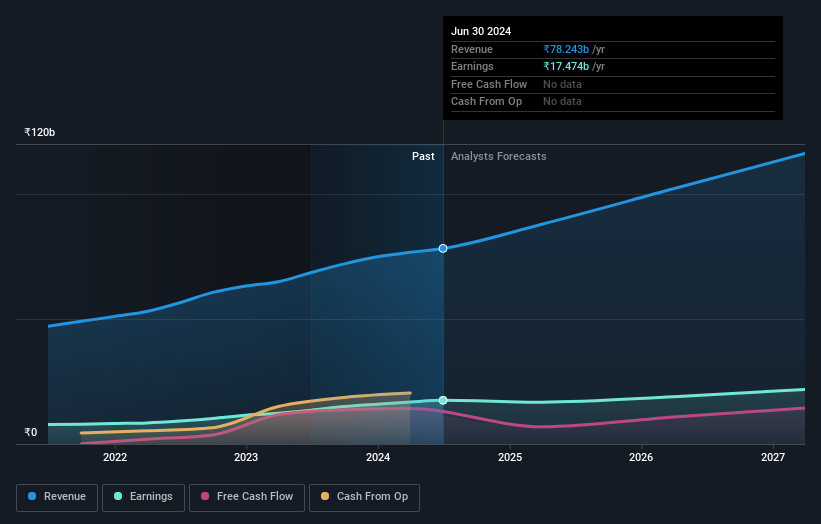Screen dimensions: 821x524
Task: Click the 2026 x-axis label
Action: tap(641, 458)
